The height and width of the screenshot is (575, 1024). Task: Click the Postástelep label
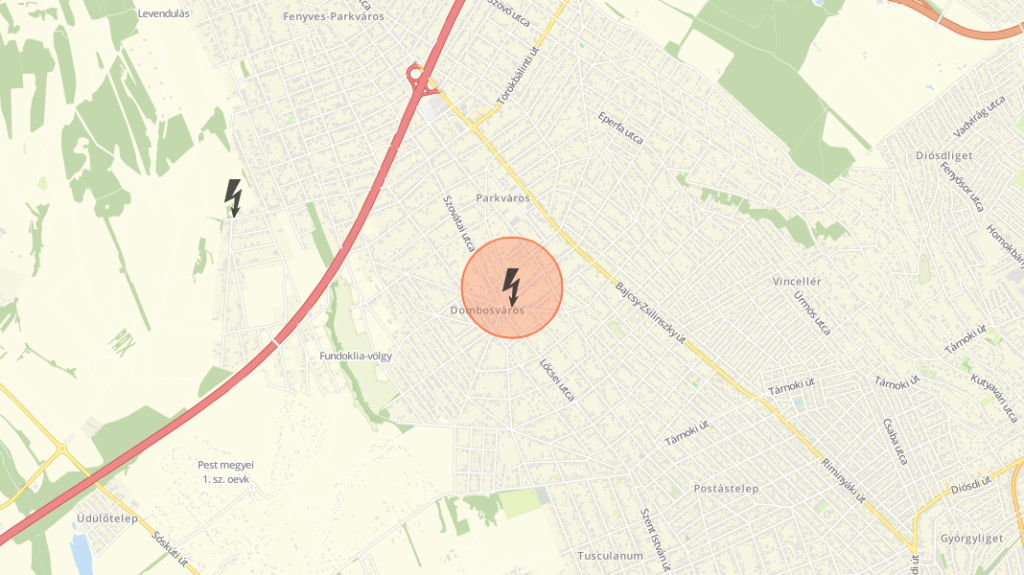pos(726,489)
